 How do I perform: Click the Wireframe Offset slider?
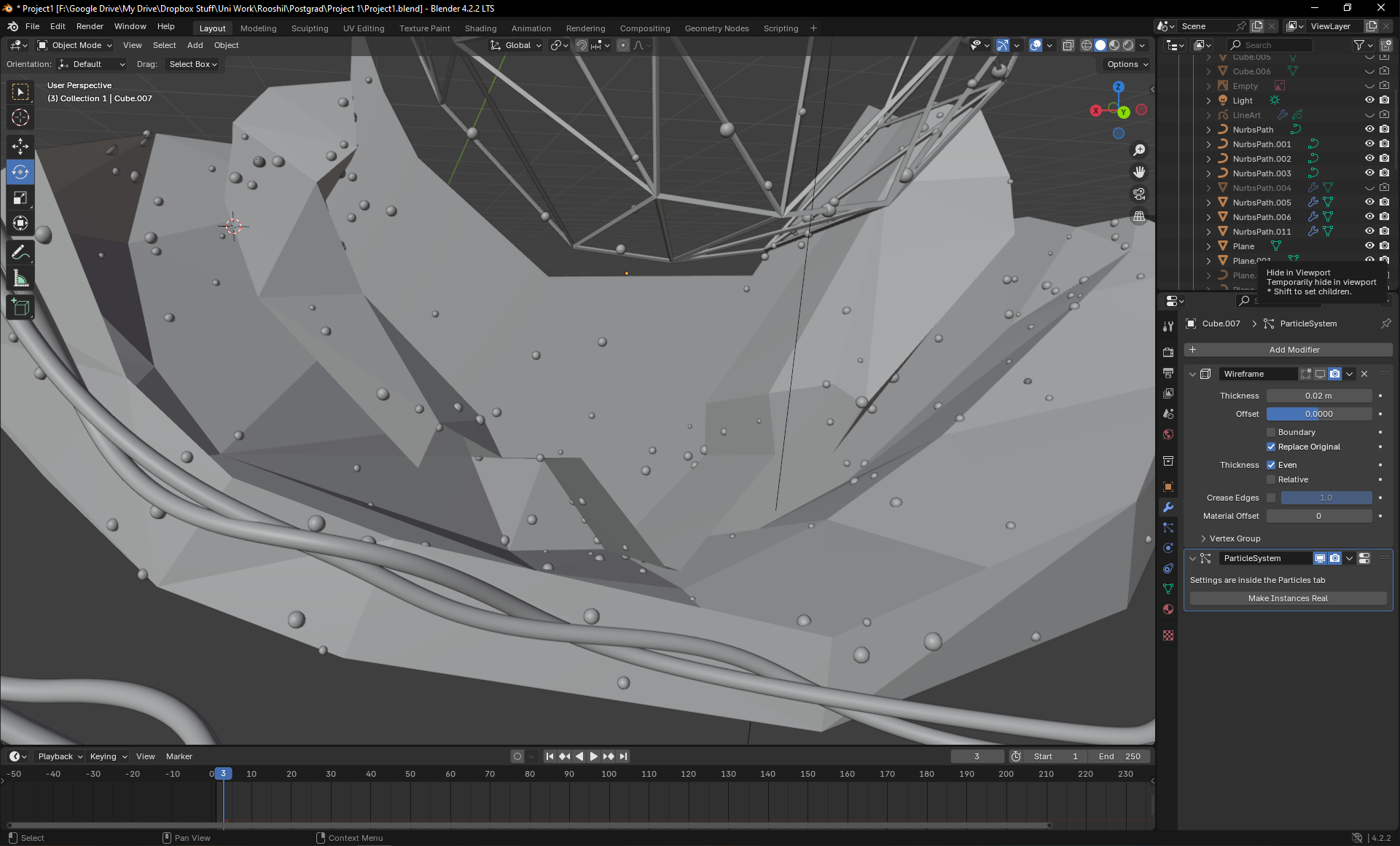1318,414
